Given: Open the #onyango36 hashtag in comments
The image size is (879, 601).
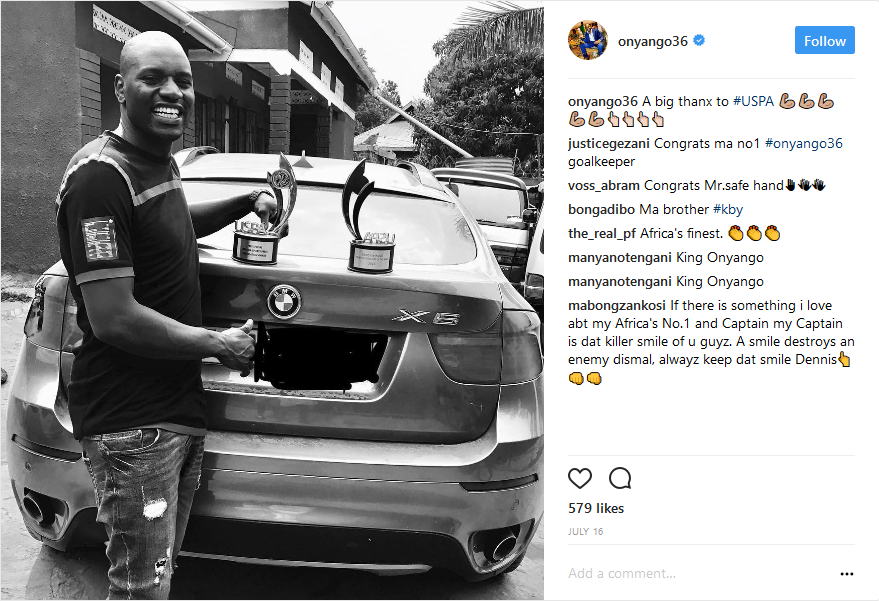Looking at the screenshot, I should click(x=803, y=144).
